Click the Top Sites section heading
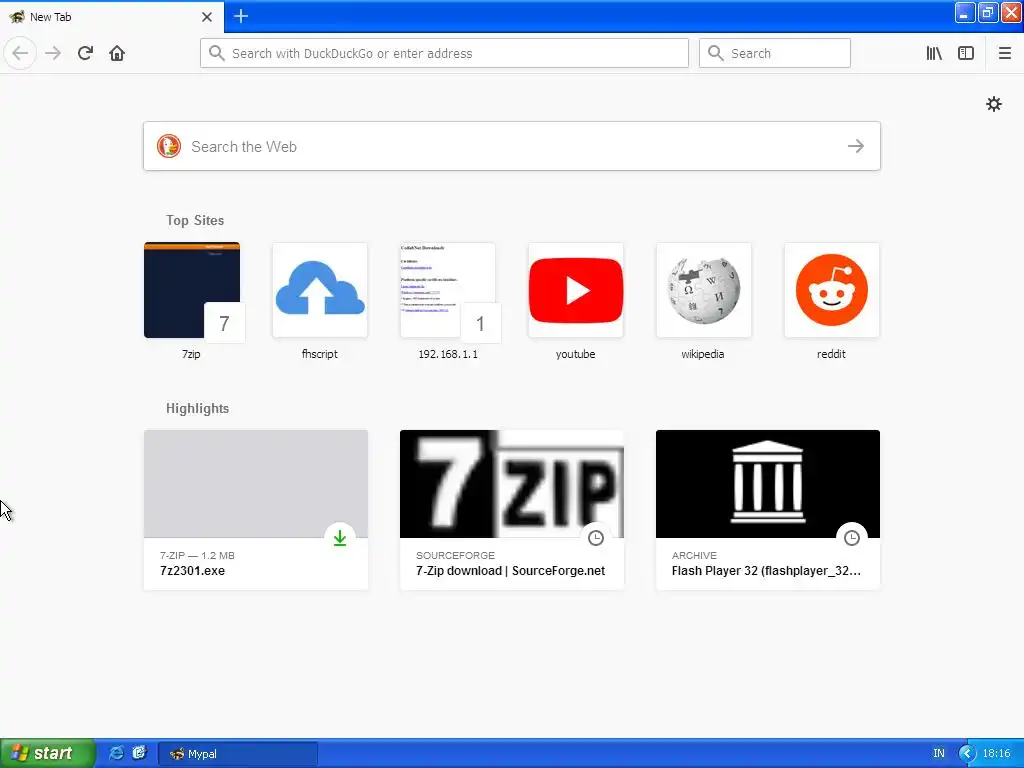1024x768 pixels. (195, 221)
